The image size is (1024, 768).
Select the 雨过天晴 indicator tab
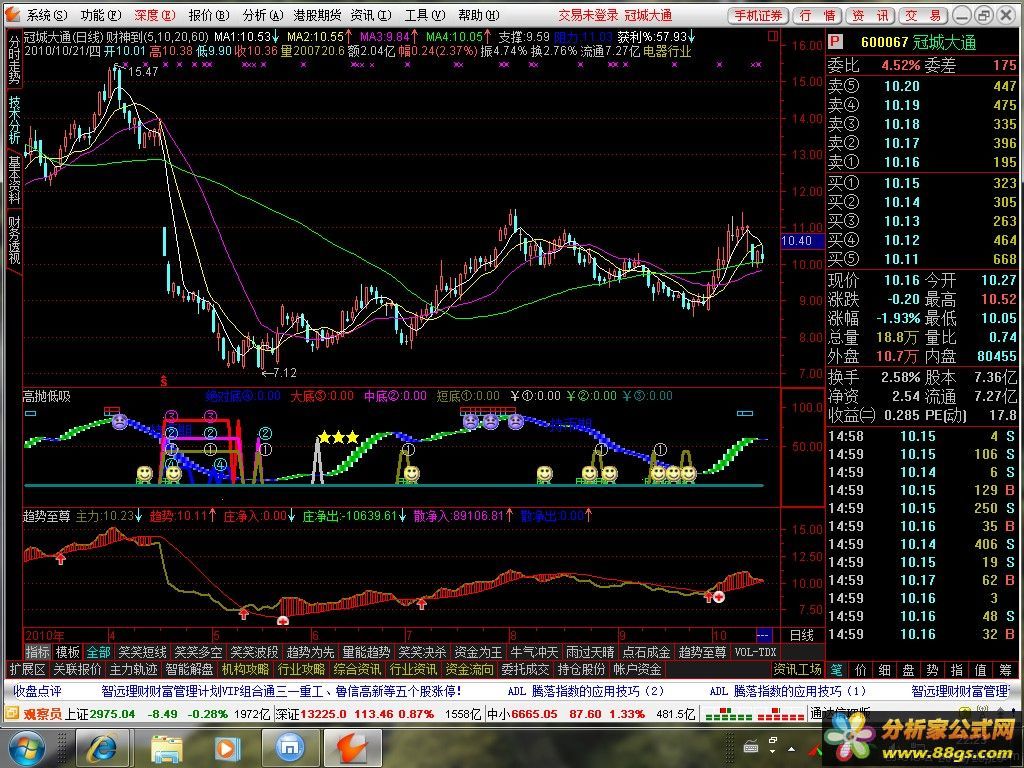[x=590, y=652]
